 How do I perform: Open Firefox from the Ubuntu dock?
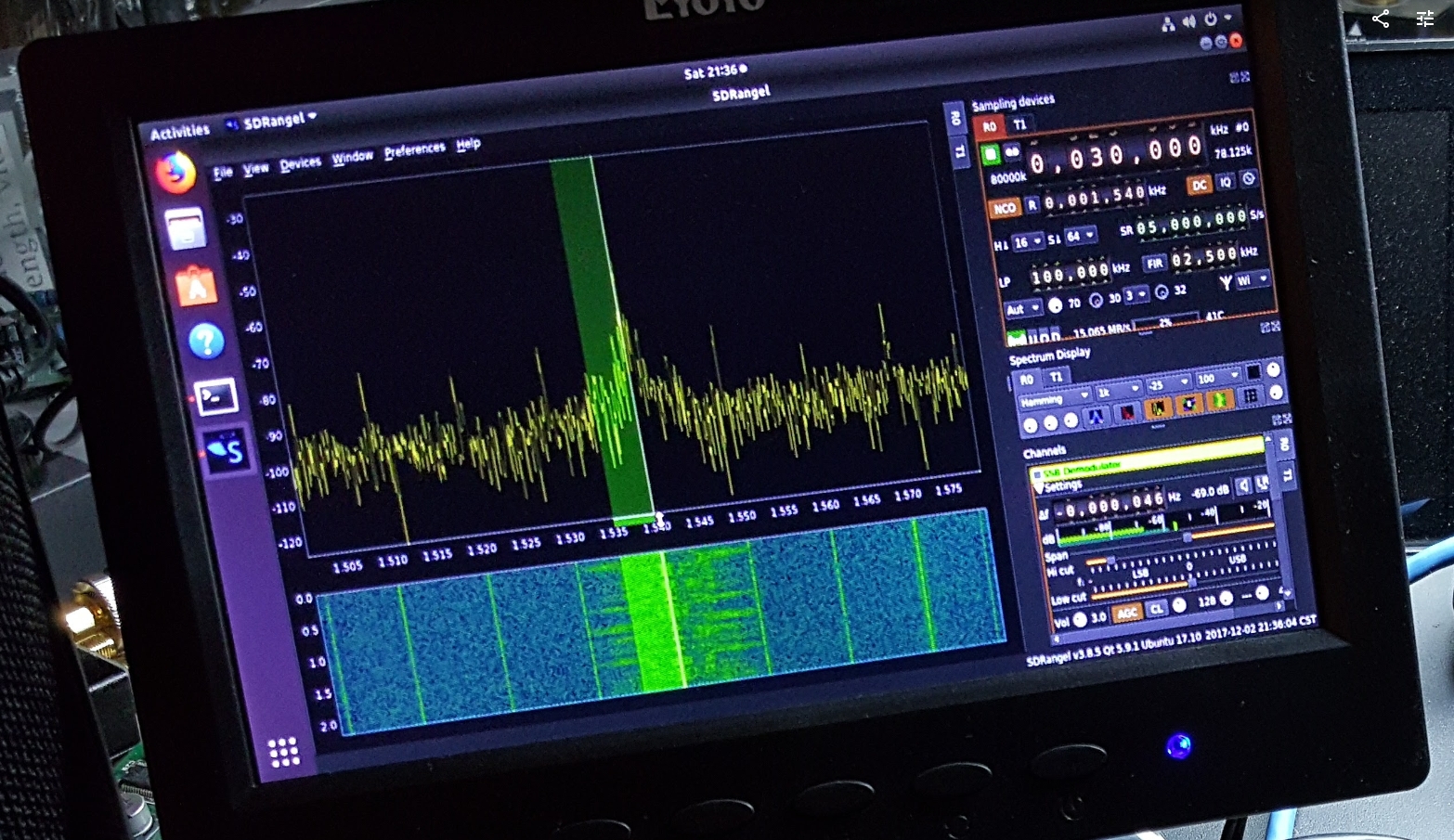(175, 173)
